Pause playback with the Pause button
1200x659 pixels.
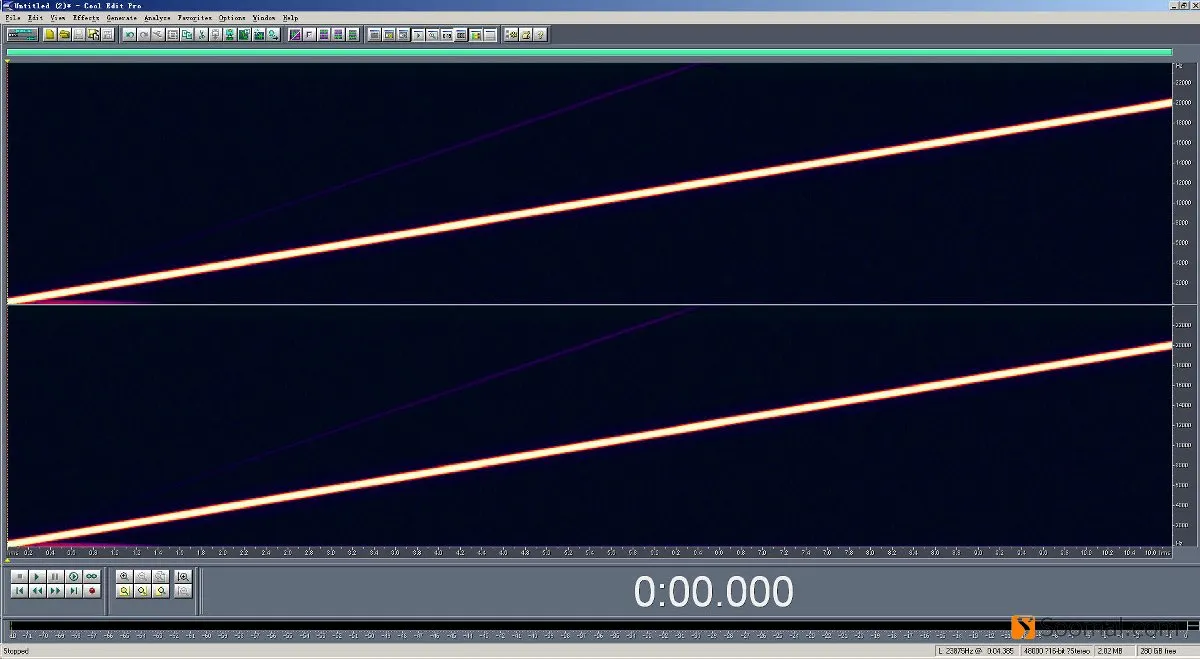[x=55, y=577]
